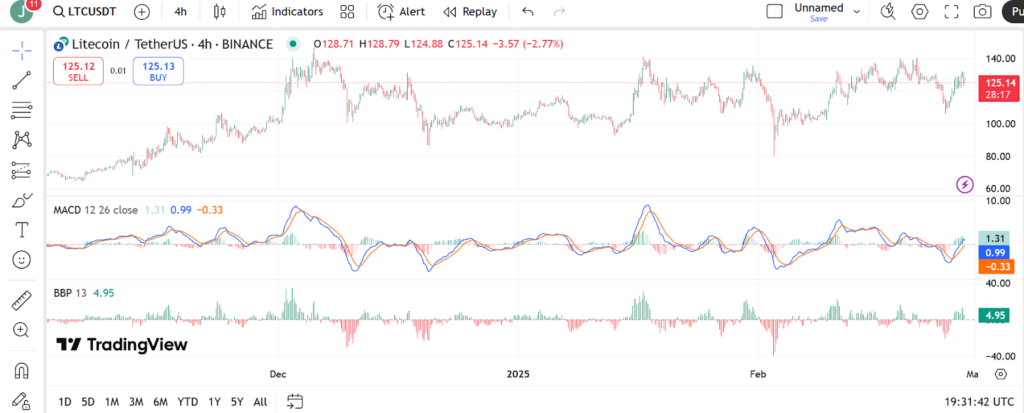Set range to 3M
The height and width of the screenshot is (413, 1024).
click(x=136, y=401)
